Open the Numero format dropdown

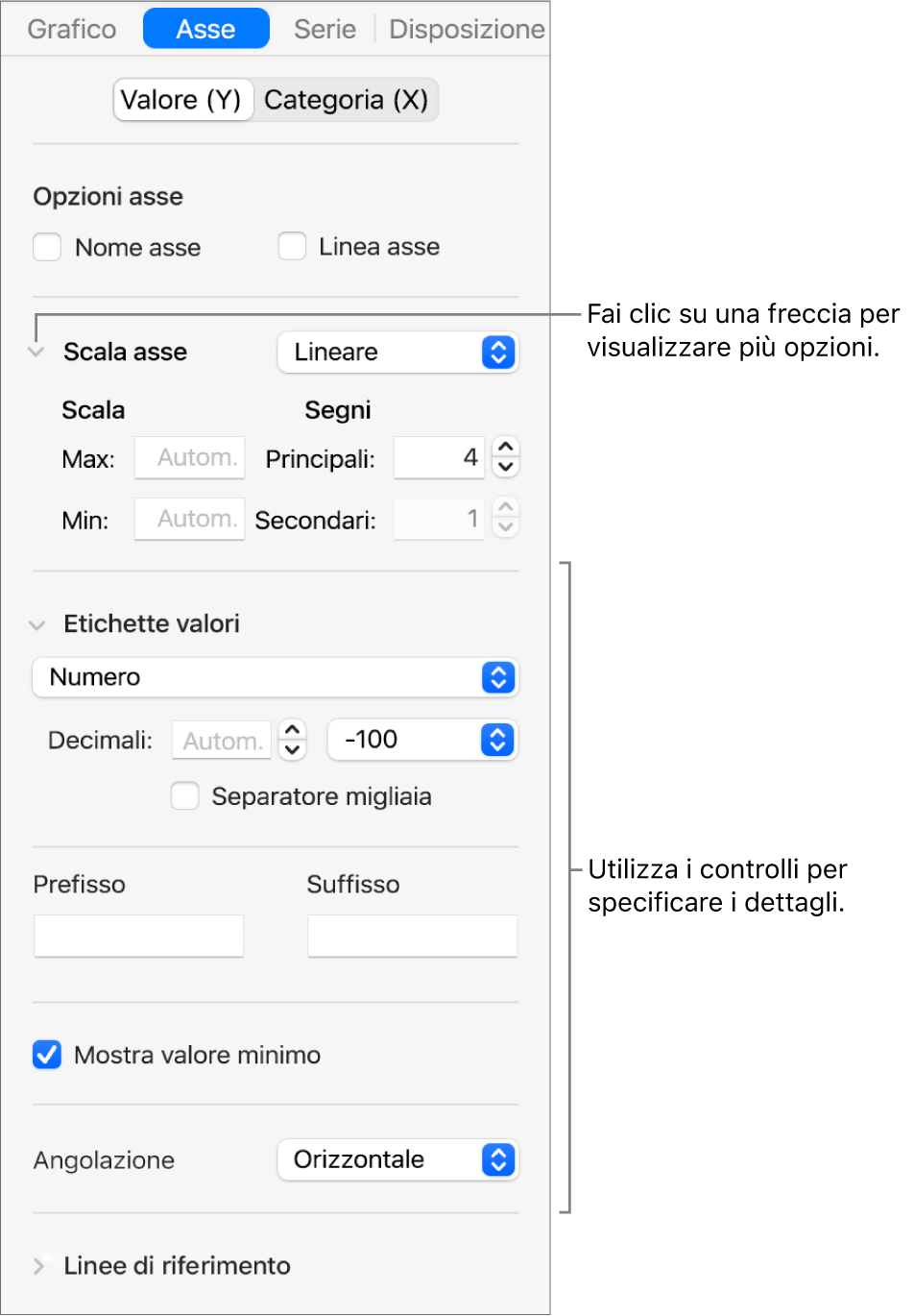point(276,677)
